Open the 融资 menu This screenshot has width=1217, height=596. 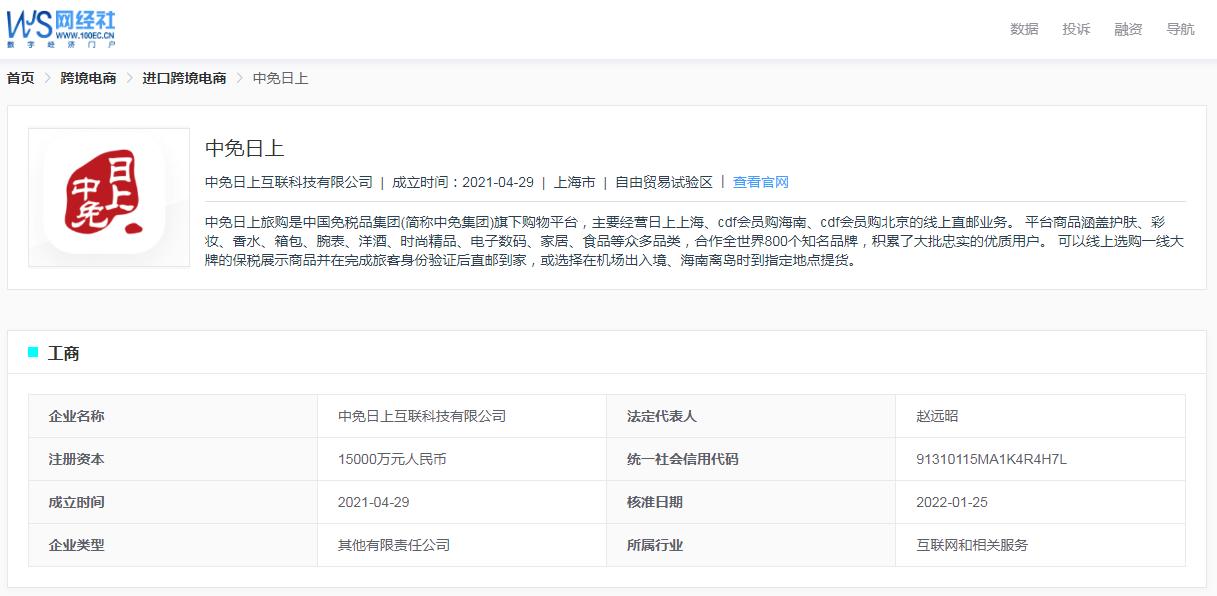[x=1128, y=29]
